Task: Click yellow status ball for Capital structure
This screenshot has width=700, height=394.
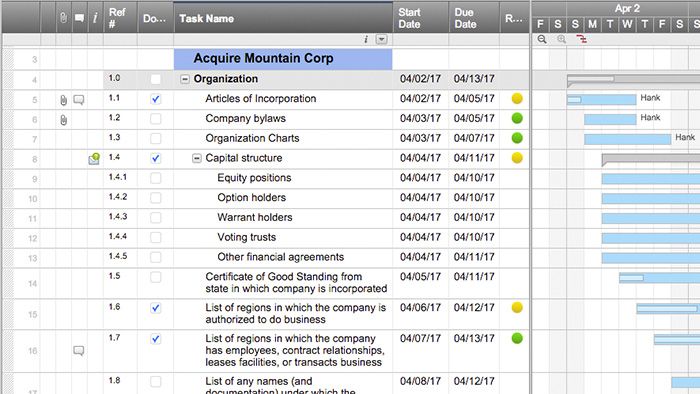Action: [x=517, y=158]
